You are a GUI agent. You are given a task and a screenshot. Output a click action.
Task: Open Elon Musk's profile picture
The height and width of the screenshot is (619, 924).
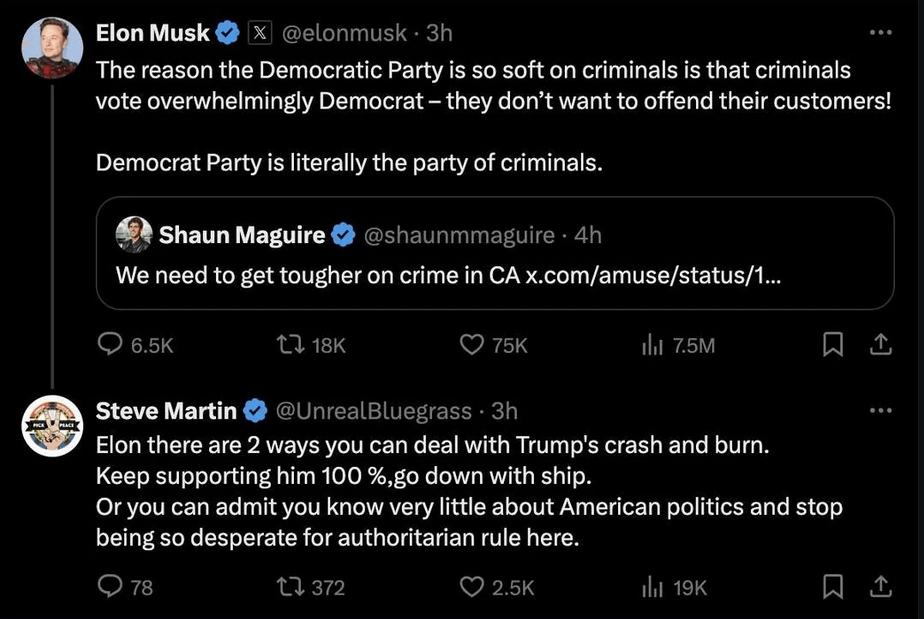[x=52, y=48]
